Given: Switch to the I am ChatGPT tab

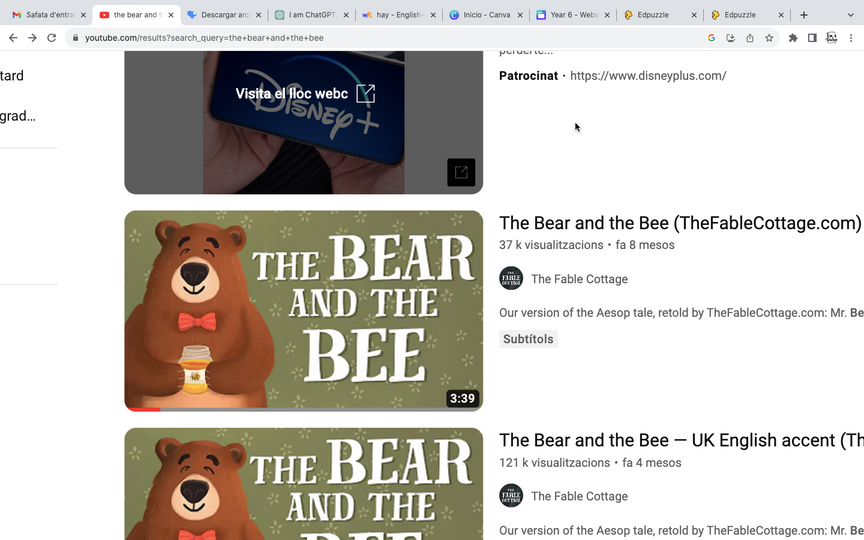Looking at the screenshot, I should tap(310, 15).
